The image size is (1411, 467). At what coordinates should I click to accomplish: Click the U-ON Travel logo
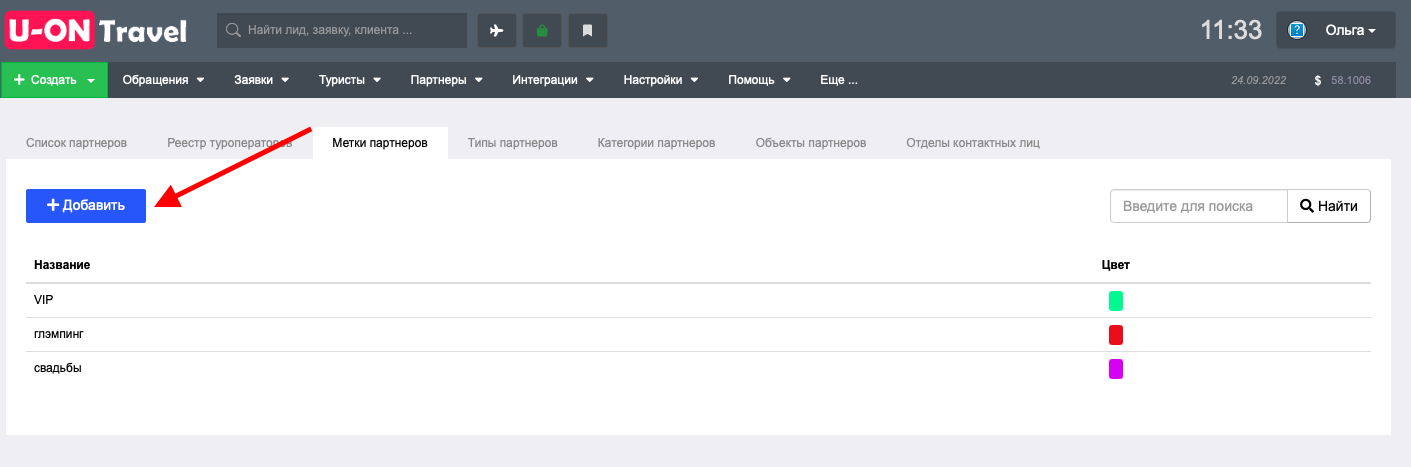pos(97,30)
